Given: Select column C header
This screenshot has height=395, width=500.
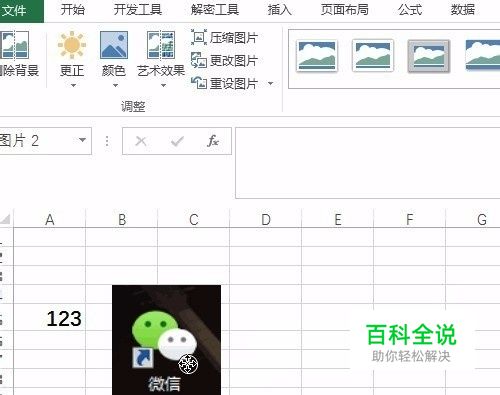Looking at the screenshot, I should click(194, 219).
